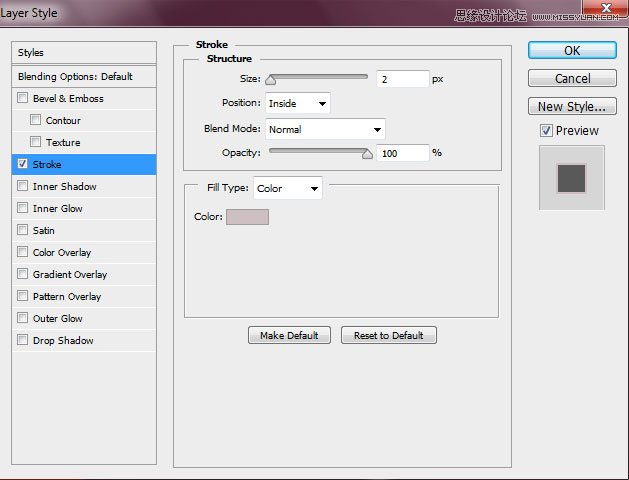Viewport: 629px width, 480px height.
Task: Uncheck the Stroke checkbox
Action: [x=22, y=164]
